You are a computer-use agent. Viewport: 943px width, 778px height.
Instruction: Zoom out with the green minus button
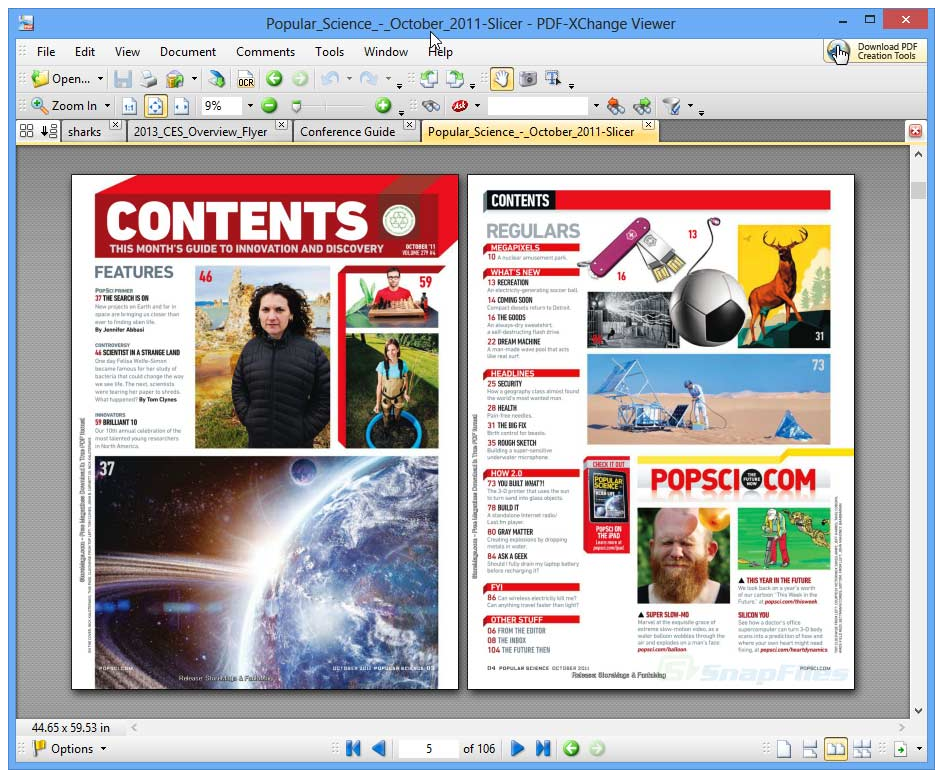click(x=269, y=106)
